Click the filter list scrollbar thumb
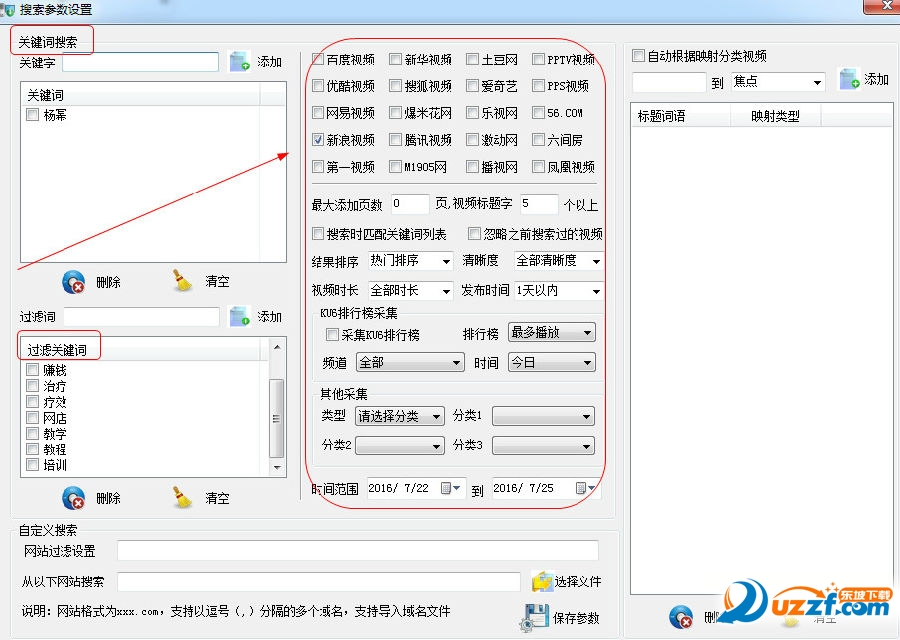Screen dimensions: 900x640 277,418
